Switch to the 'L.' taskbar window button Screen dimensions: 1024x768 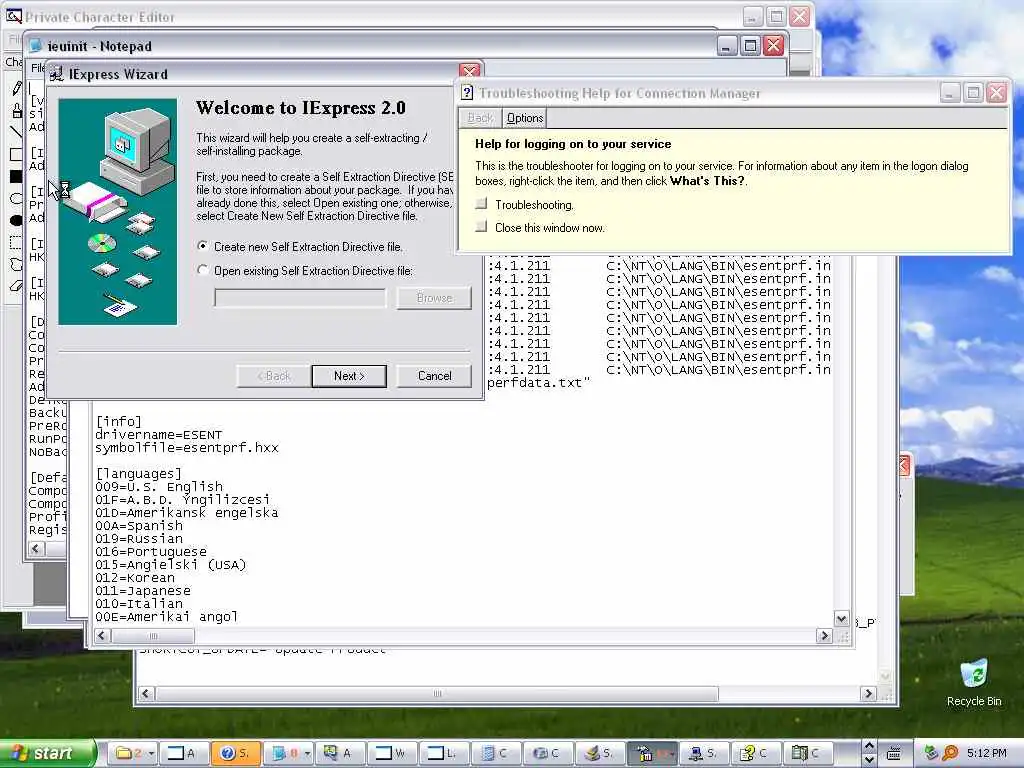pyautogui.click(x=443, y=753)
